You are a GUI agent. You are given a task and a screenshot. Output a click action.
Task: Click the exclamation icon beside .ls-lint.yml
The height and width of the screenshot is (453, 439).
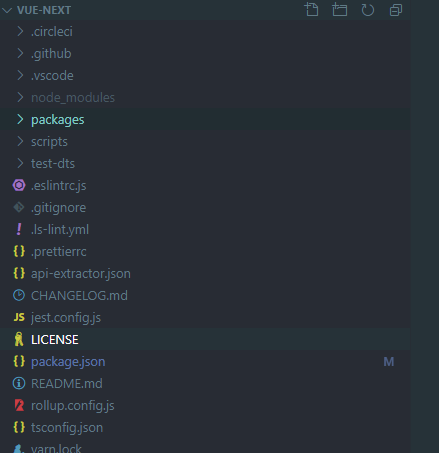(19, 229)
